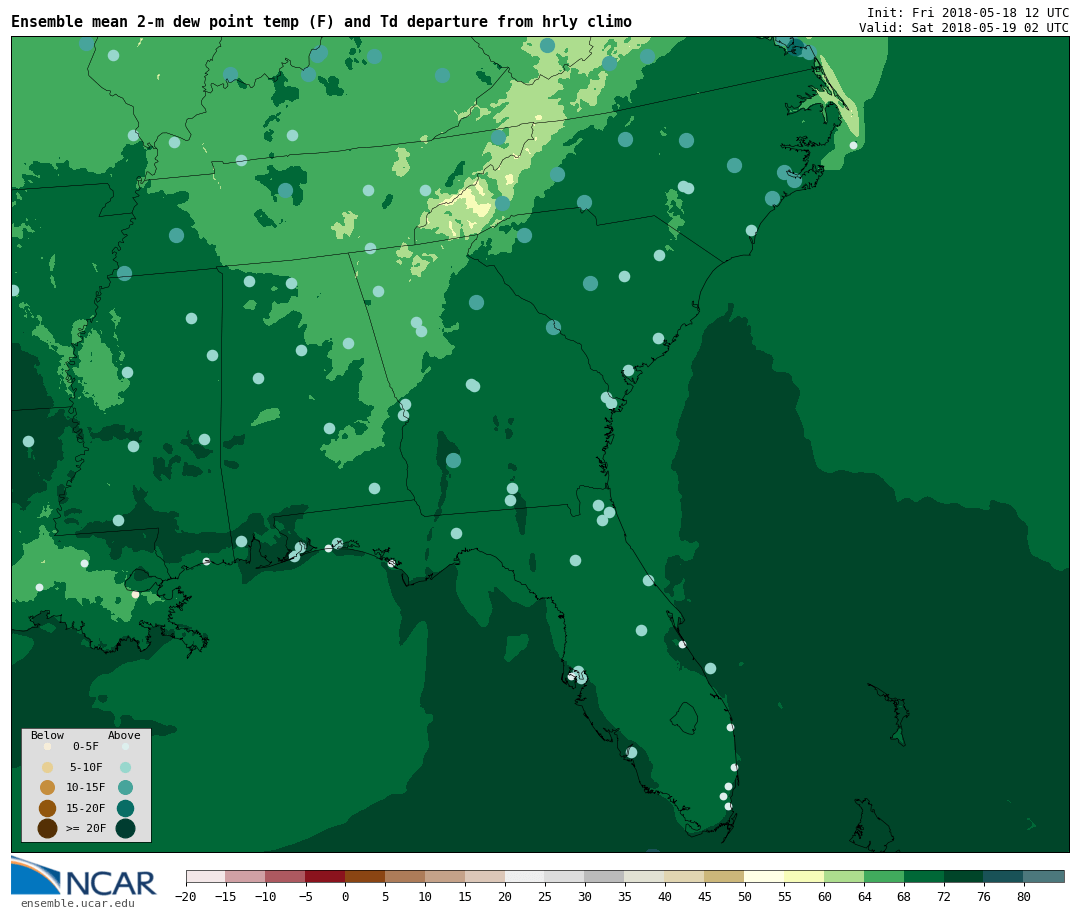Click the '0' colorbar tick label
Screen dimensions: 1080x915
click(x=346, y=896)
